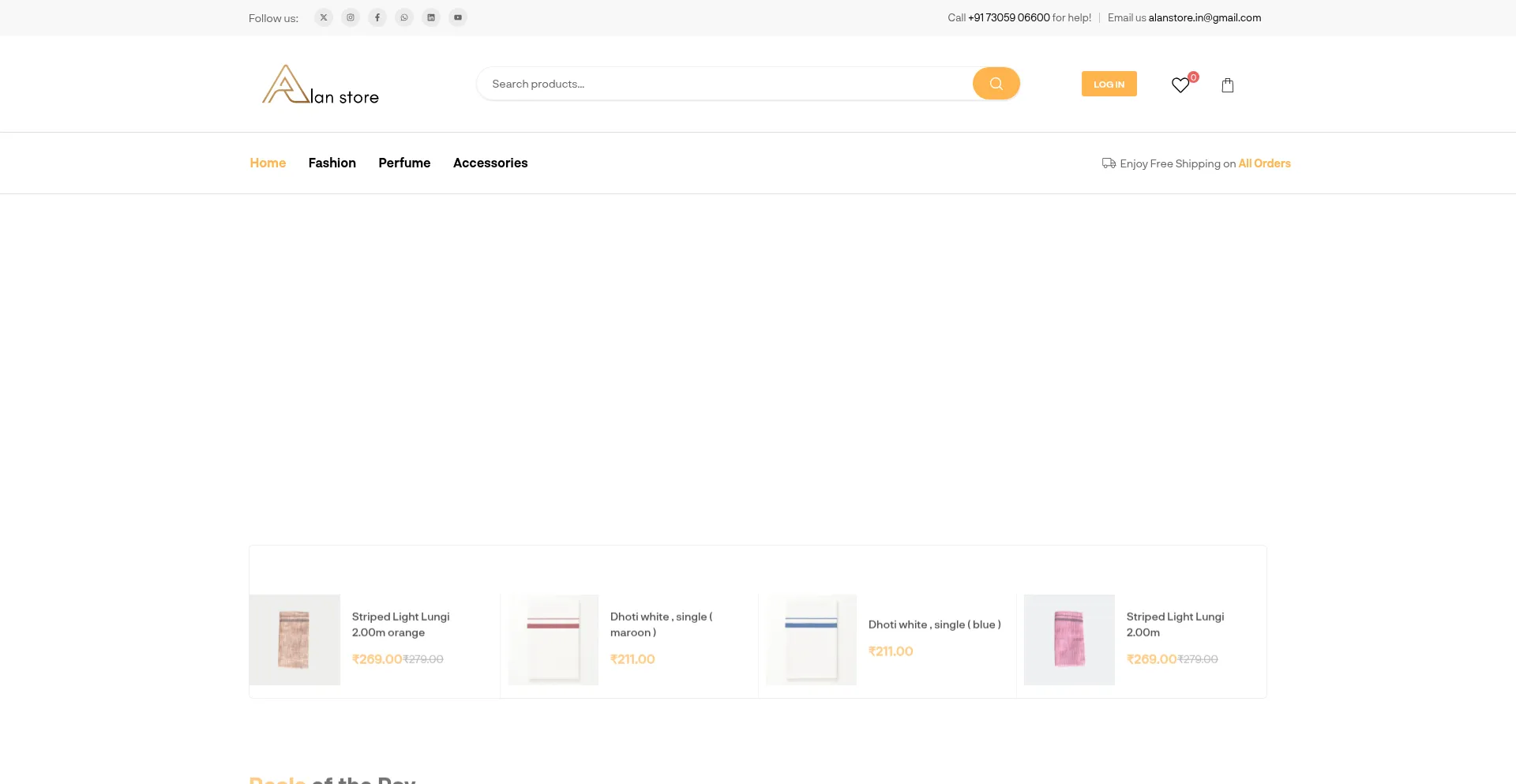Open the Striped Light Lungi orange thumbnail
Viewport: 1516px width, 784px height.
point(295,640)
